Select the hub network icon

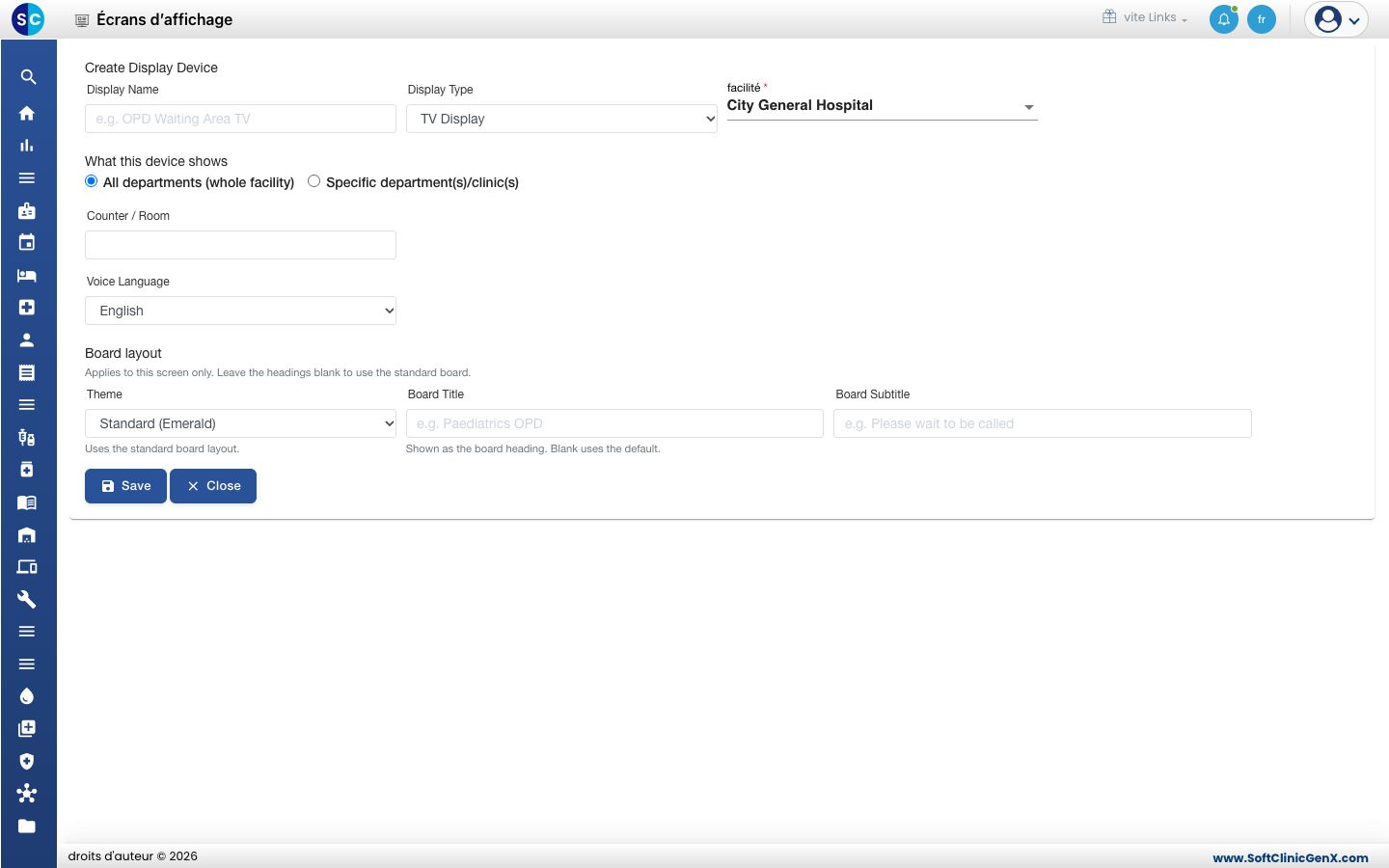pos(27,794)
